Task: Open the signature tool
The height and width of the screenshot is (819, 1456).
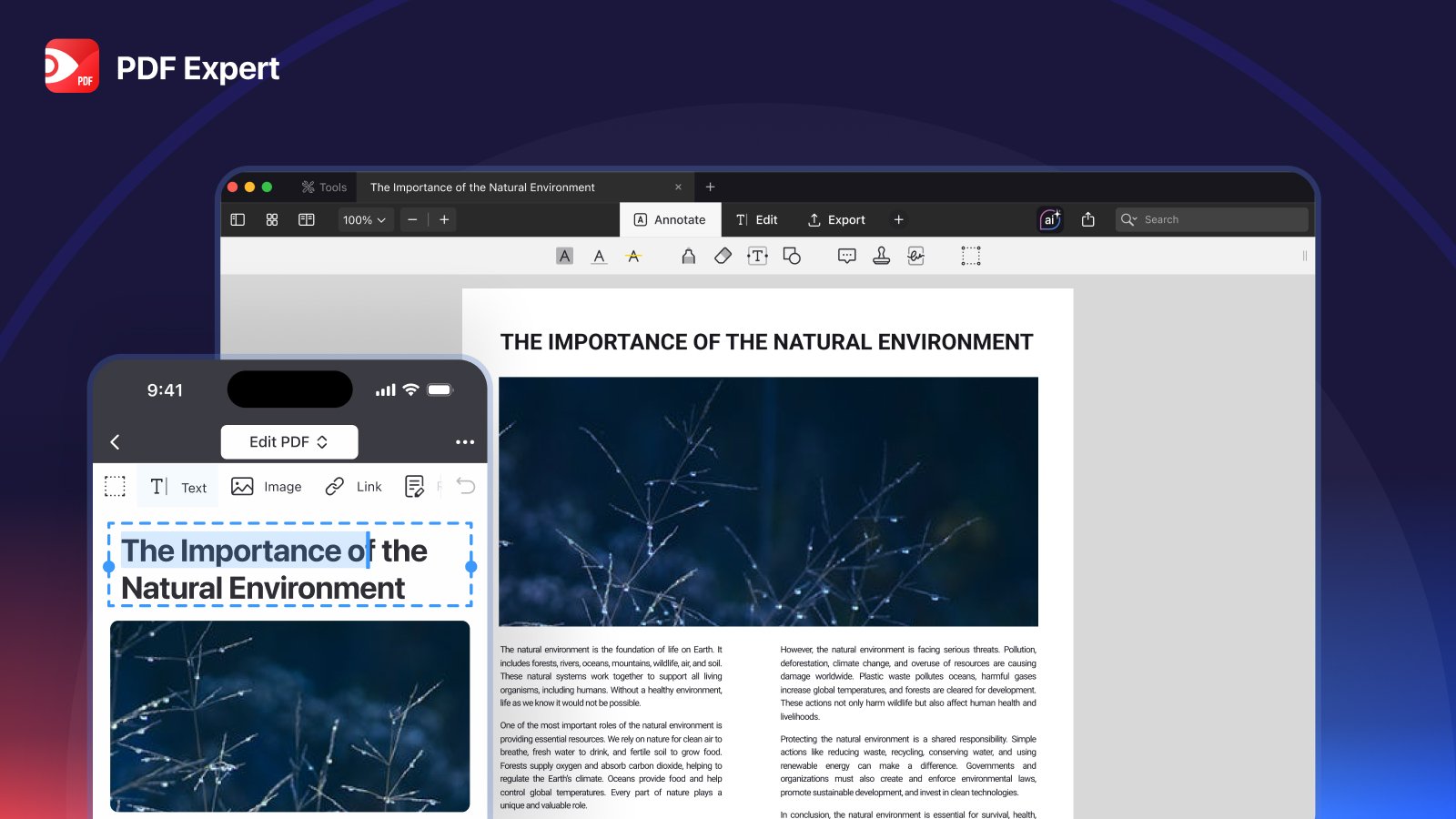Action: [x=915, y=257]
